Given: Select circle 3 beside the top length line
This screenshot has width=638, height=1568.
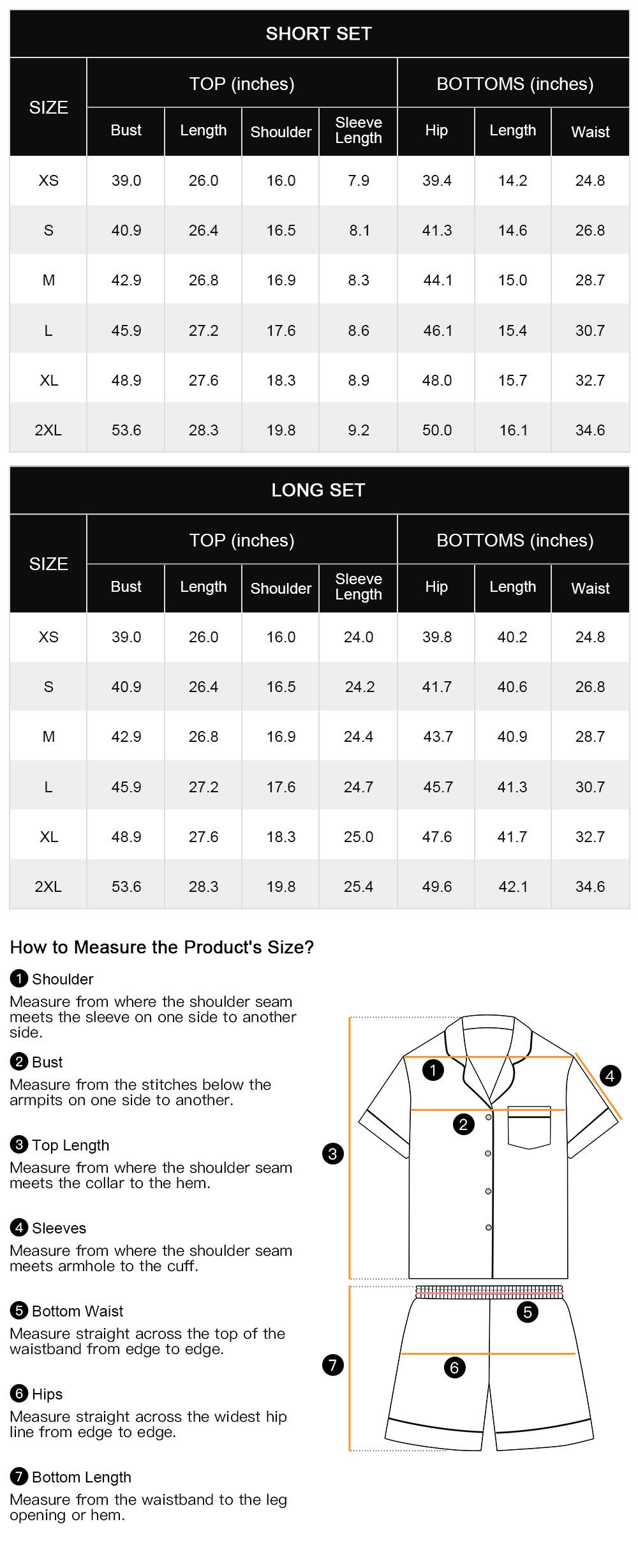Looking at the screenshot, I should [333, 1154].
